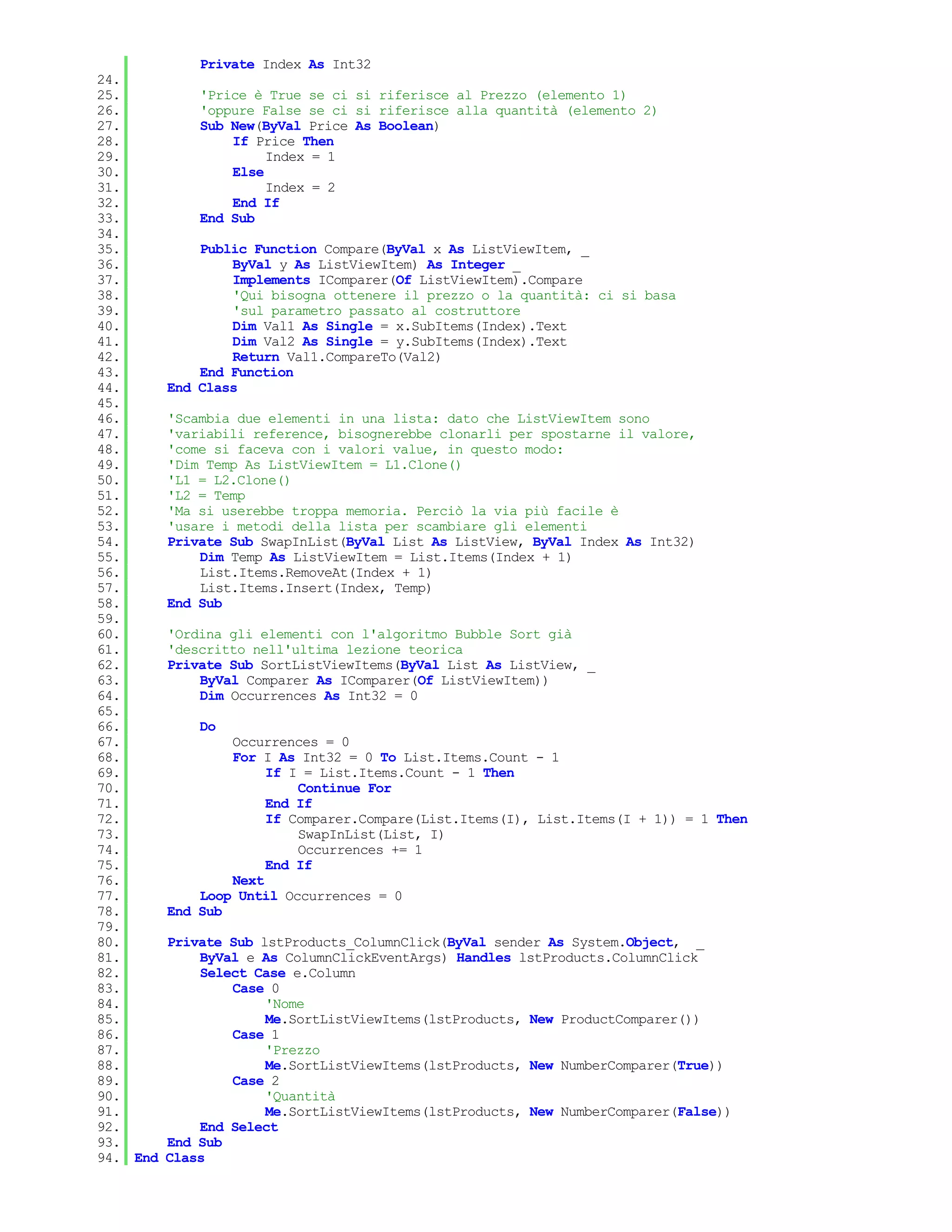952x1232 pixels.
Task: Click 'Return' statement with Val1.CompareTo
Action: tap(256, 357)
